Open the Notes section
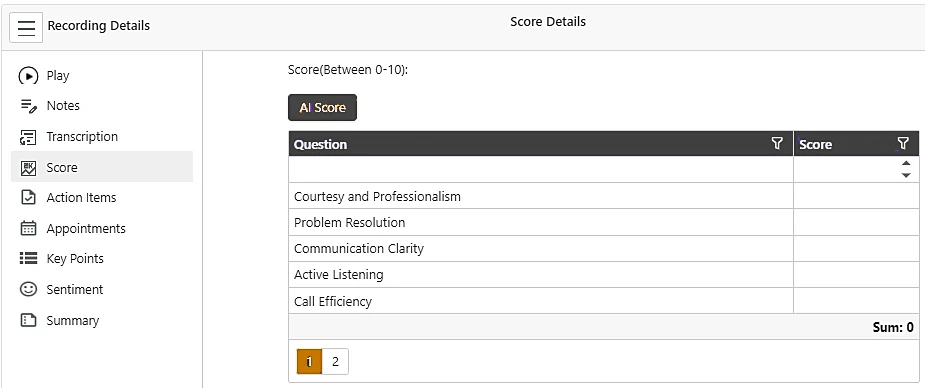This screenshot has width=925, height=388. (101, 106)
